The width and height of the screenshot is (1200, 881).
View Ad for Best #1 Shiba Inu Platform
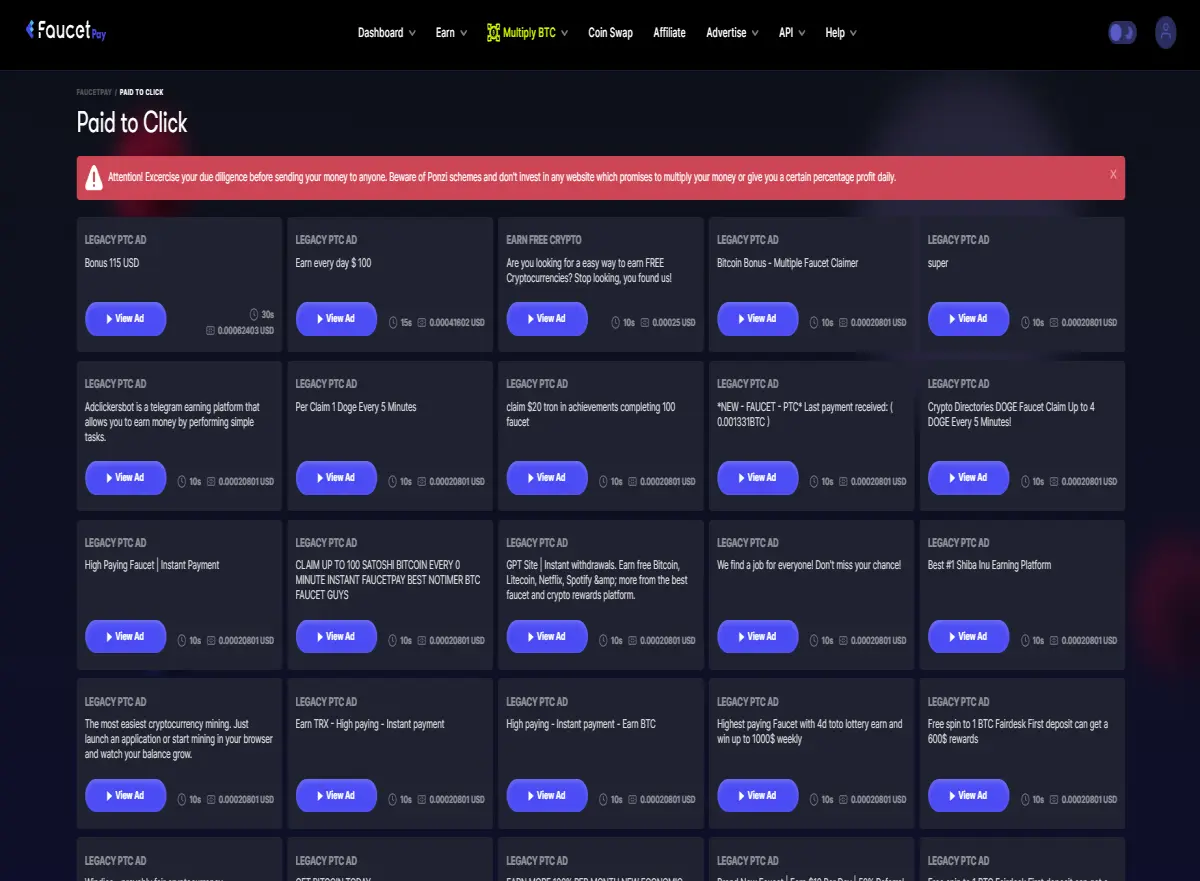(968, 637)
